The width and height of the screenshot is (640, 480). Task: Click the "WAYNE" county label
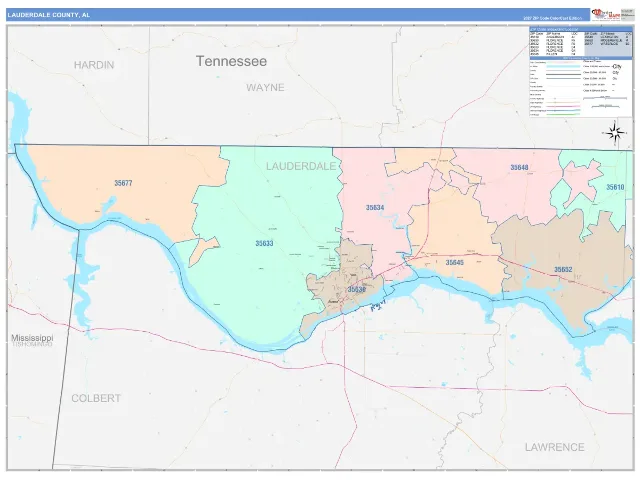click(265, 87)
